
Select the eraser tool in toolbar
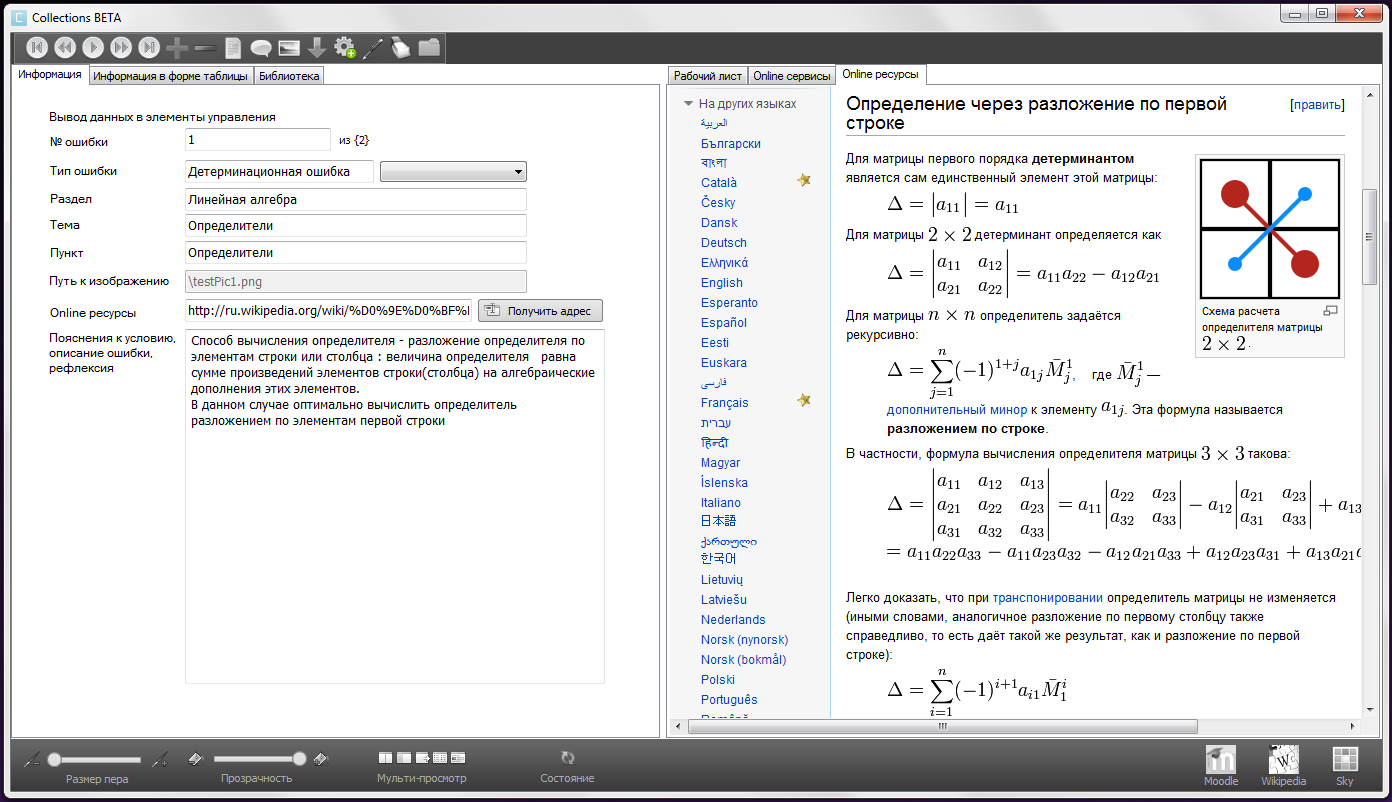[401, 47]
